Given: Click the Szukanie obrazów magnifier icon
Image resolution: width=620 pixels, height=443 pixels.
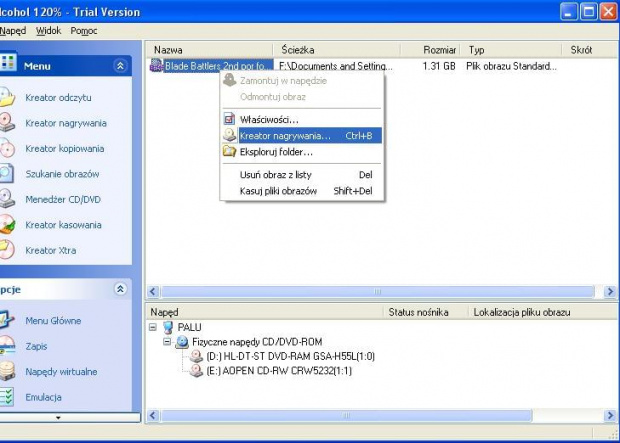Looking at the screenshot, I should click(6, 174).
